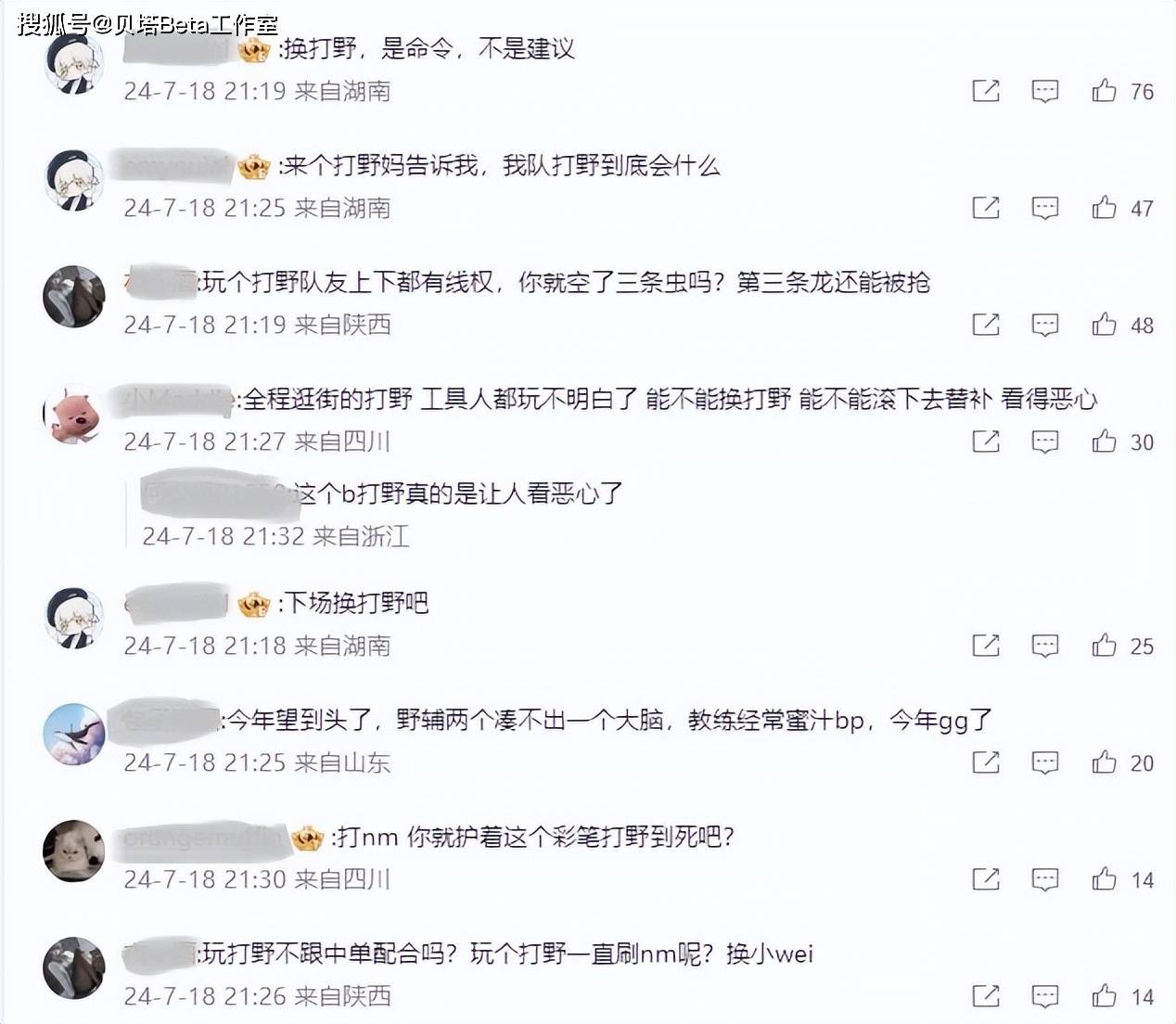Reply to the 下场换打野吧 comment

pyautogui.click(x=1045, y=646)
